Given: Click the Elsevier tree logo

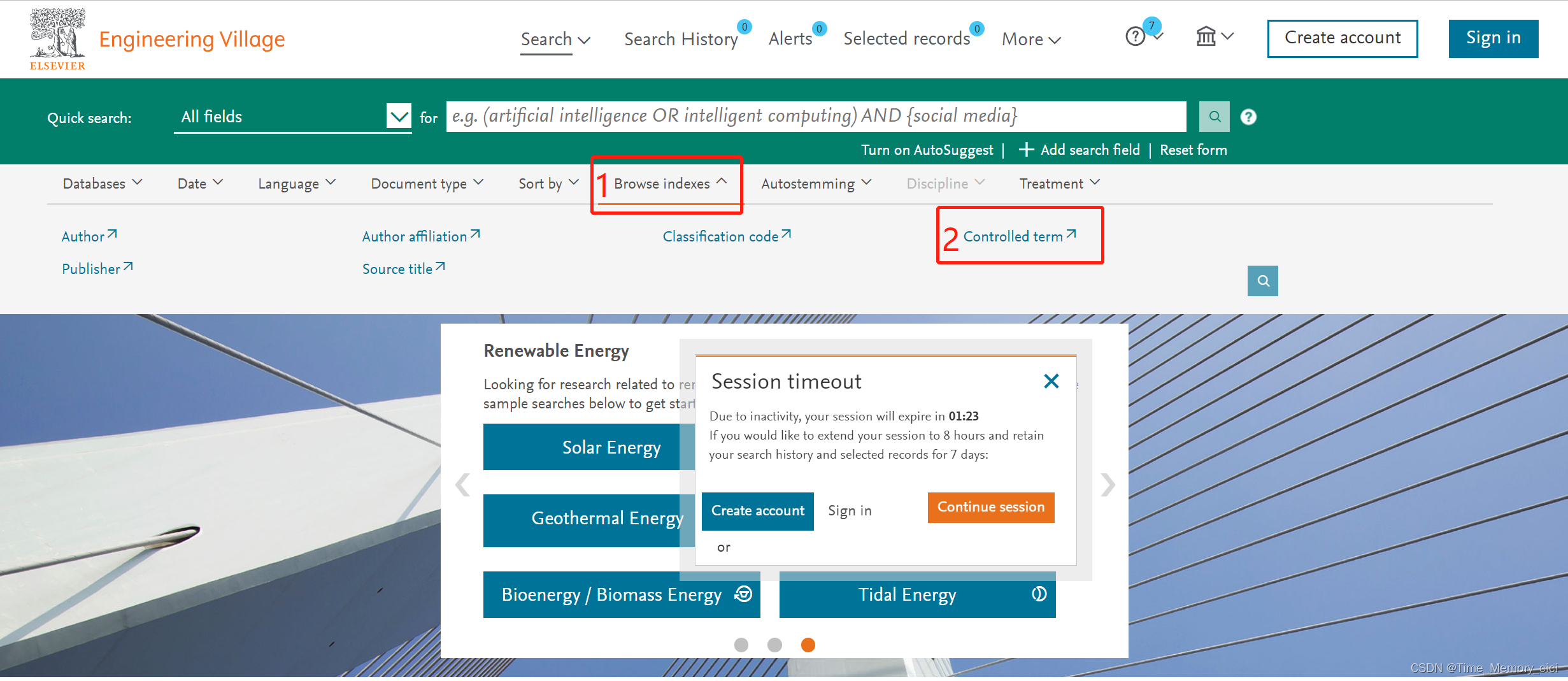Looking at the screenshot, I should 57,38.
